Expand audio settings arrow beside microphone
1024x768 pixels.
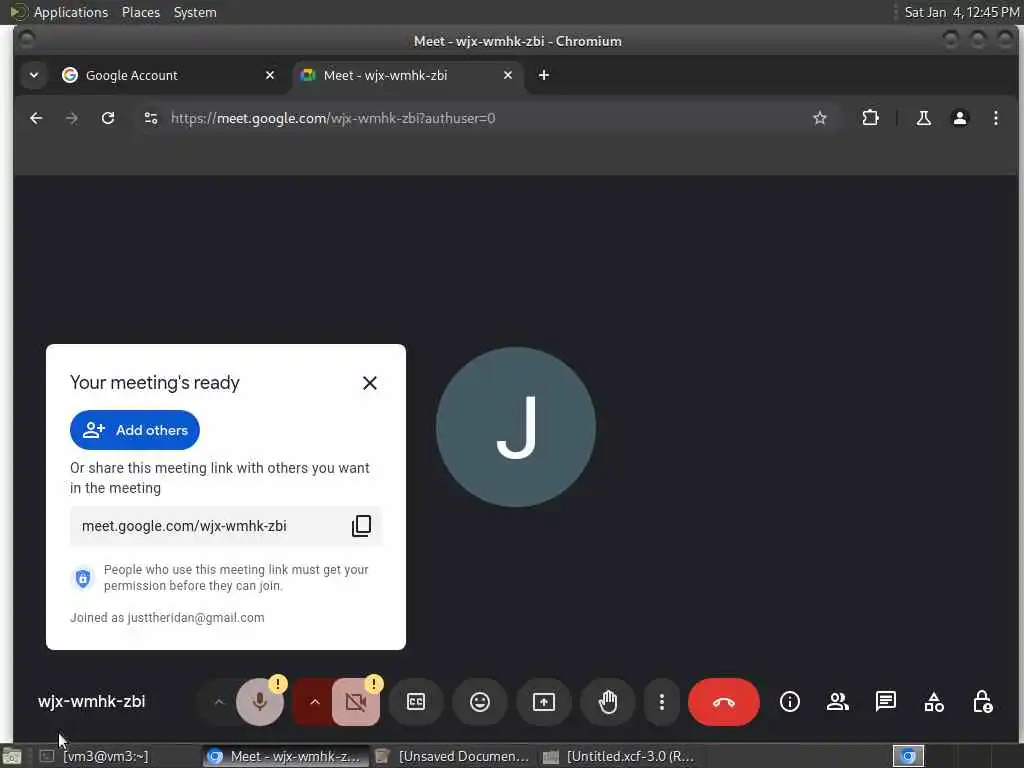219,702
